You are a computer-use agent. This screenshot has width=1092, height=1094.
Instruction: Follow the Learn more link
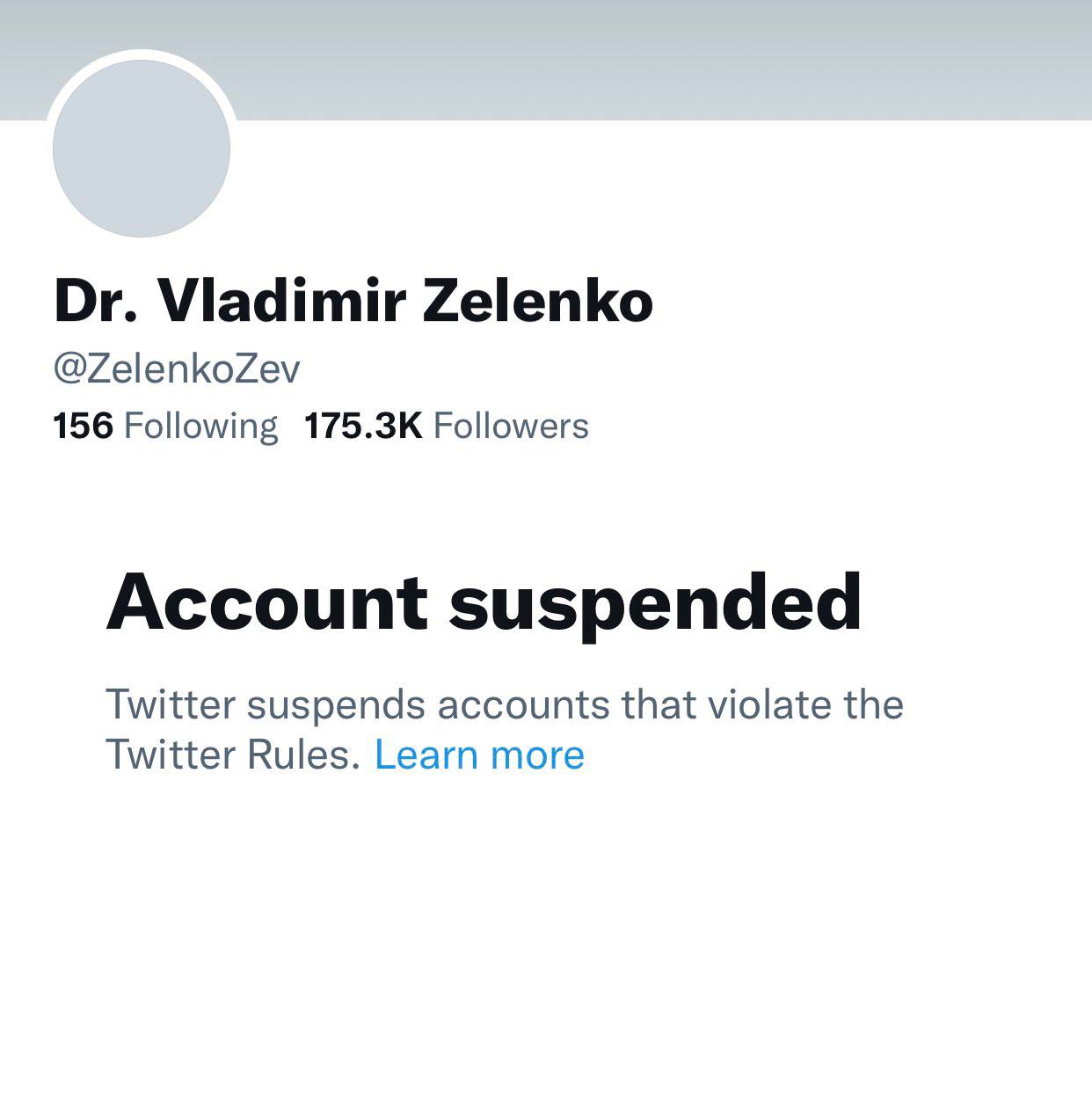pyautogui.click(x=479, y=755)
